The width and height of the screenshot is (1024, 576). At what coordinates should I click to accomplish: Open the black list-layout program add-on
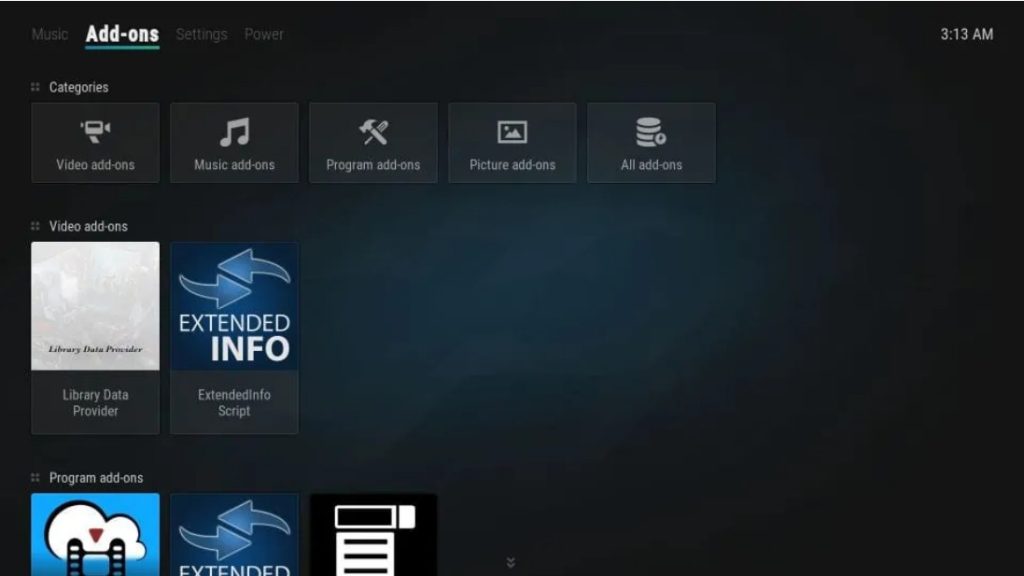pyautogui.click(x=374, y=535)
